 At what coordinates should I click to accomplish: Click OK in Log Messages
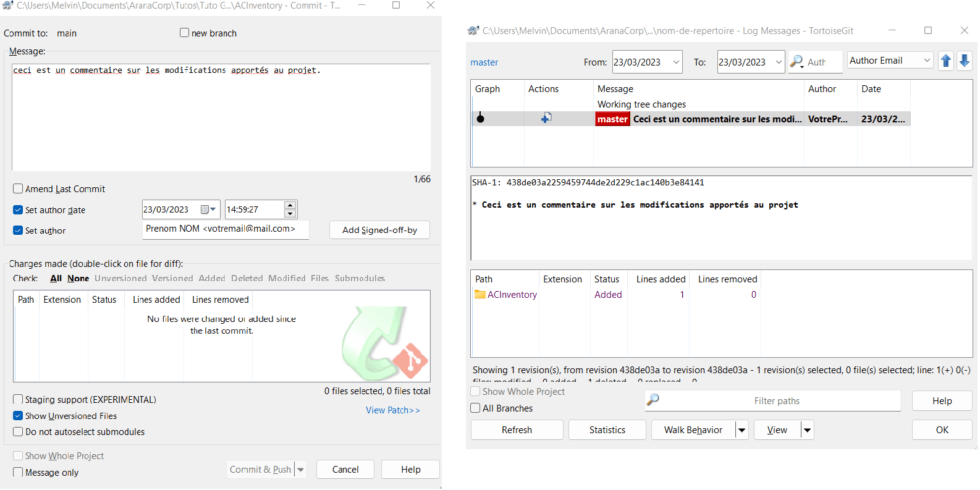[x=942, y=430]
